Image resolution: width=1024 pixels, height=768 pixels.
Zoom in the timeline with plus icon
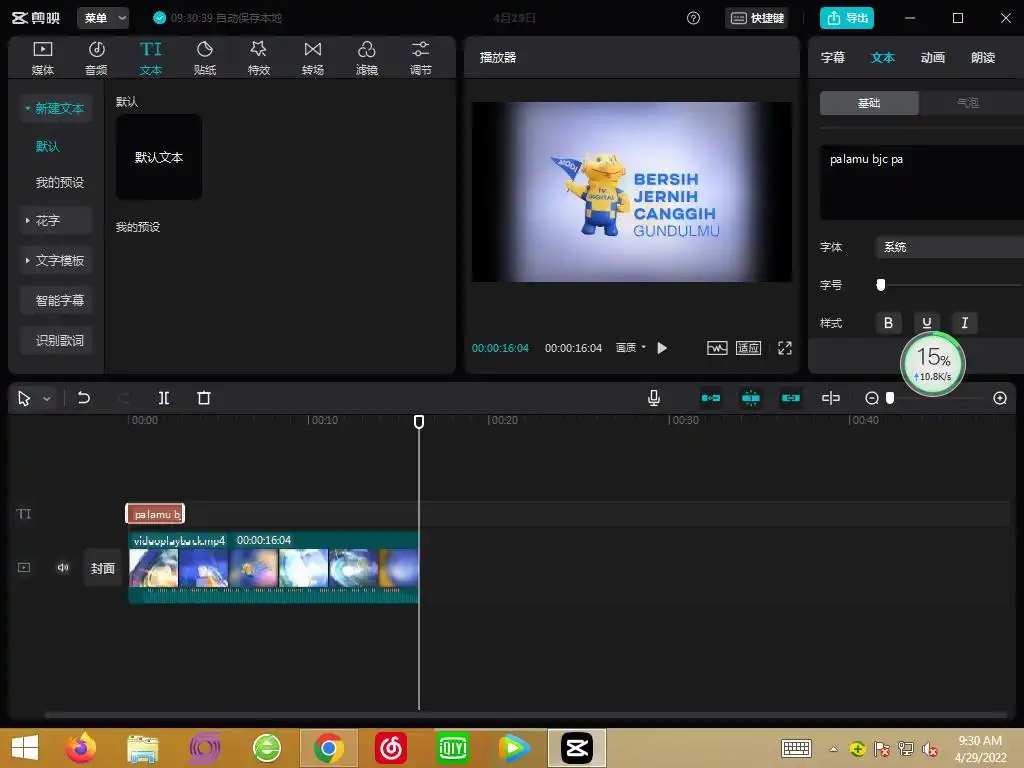pyautogui.click(x=1000, y=398)
